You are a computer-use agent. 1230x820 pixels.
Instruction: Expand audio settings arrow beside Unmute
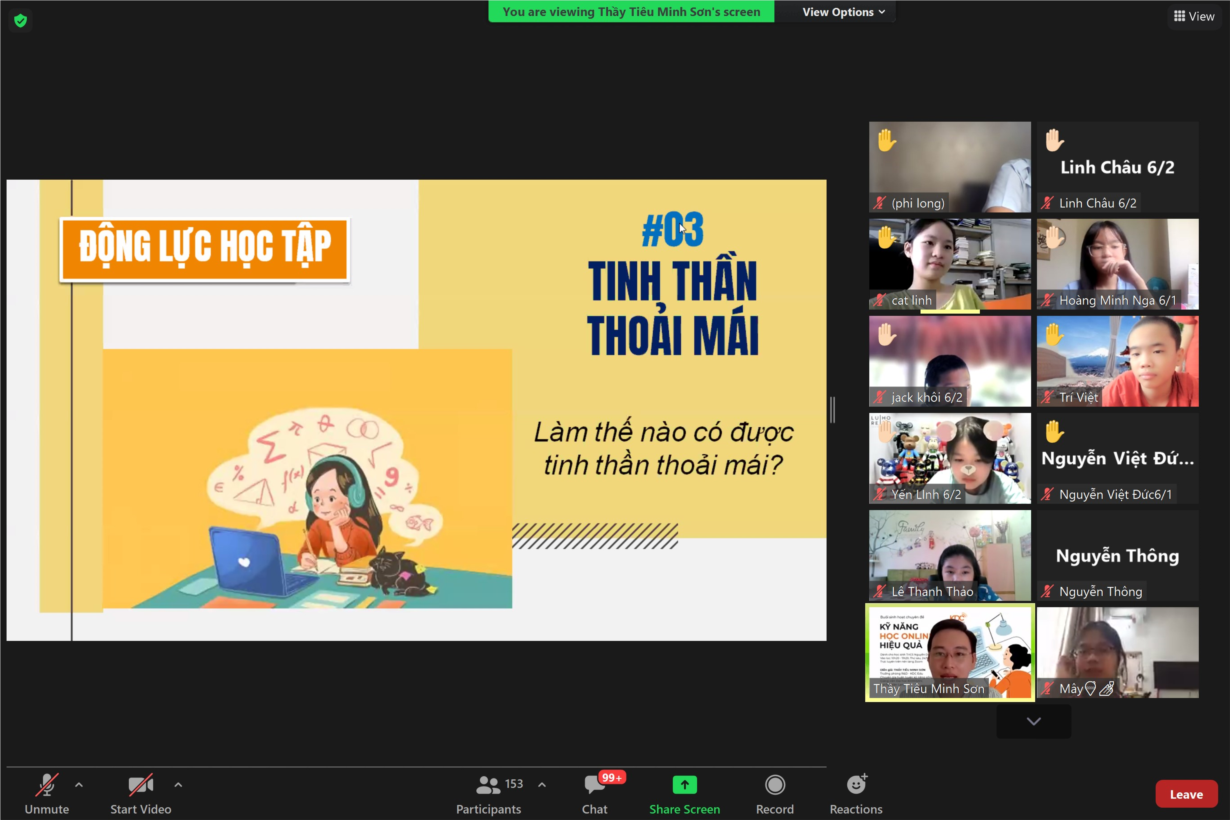coord(79,785)
